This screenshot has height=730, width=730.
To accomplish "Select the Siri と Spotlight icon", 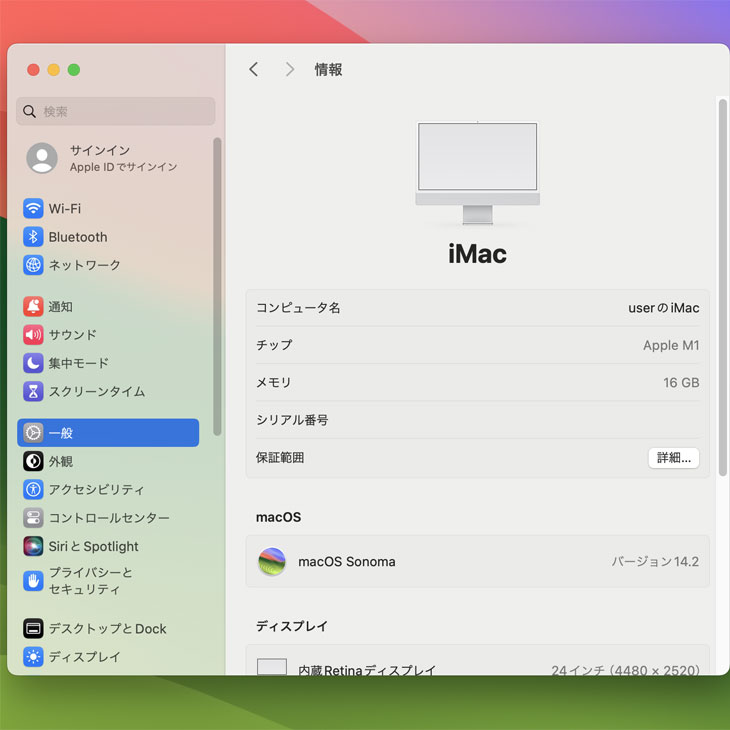I will tap(33, 546).
